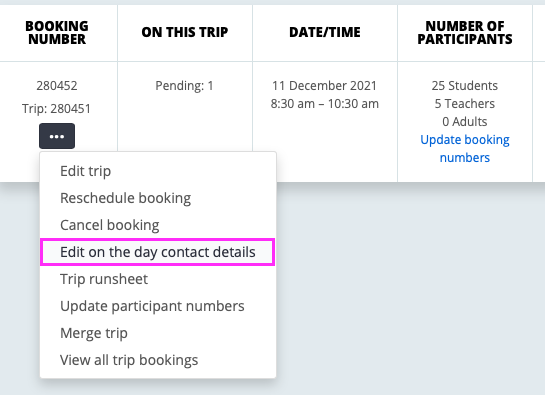
Task: Open Edit on the day contact details
Action: point(157,252)
